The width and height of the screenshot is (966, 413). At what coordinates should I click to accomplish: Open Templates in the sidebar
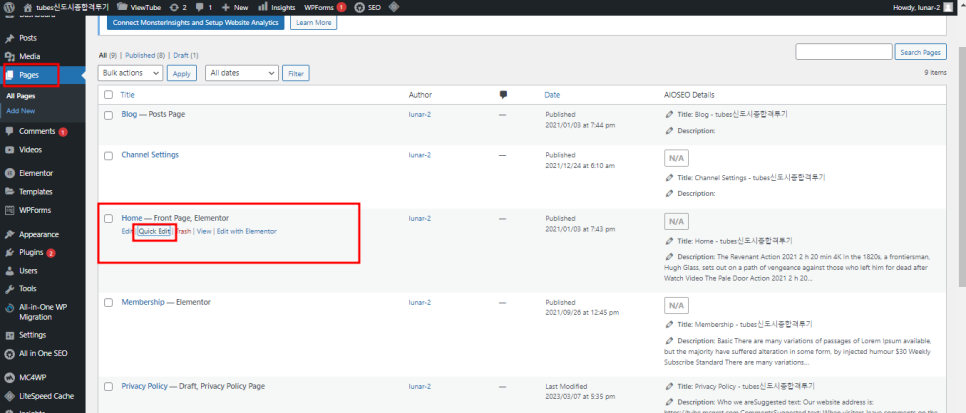tap(36, 192)
